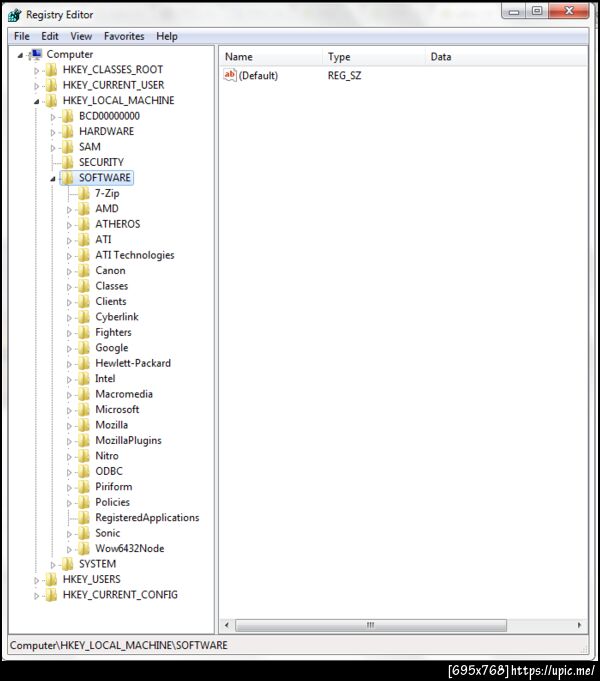Click the HKEY_USERS folder icon
Screen dimensions: 600x681
(51, 579)
